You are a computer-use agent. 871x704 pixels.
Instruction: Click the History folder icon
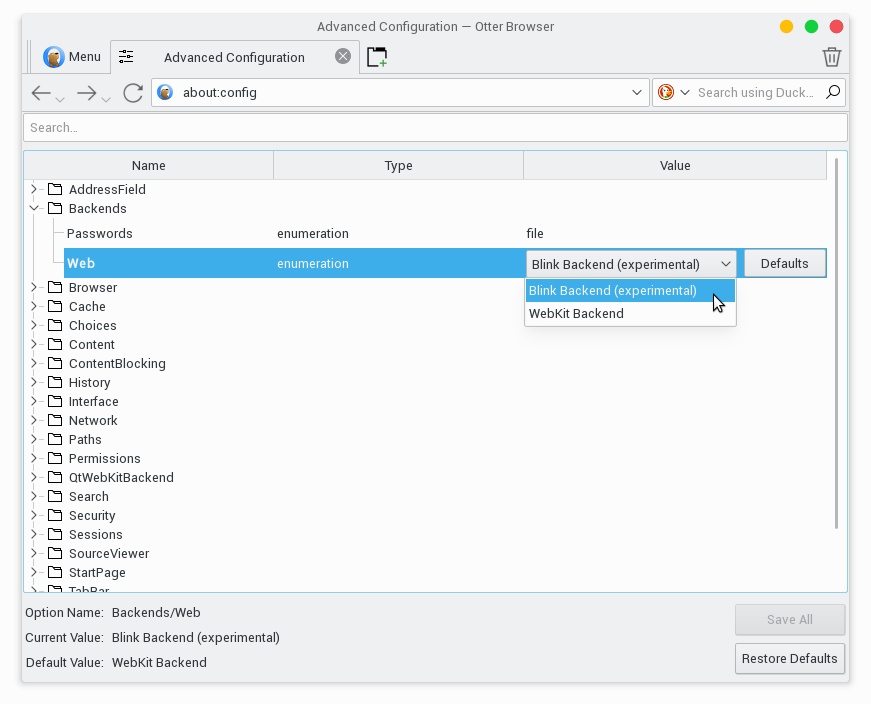tap(55, 382)
